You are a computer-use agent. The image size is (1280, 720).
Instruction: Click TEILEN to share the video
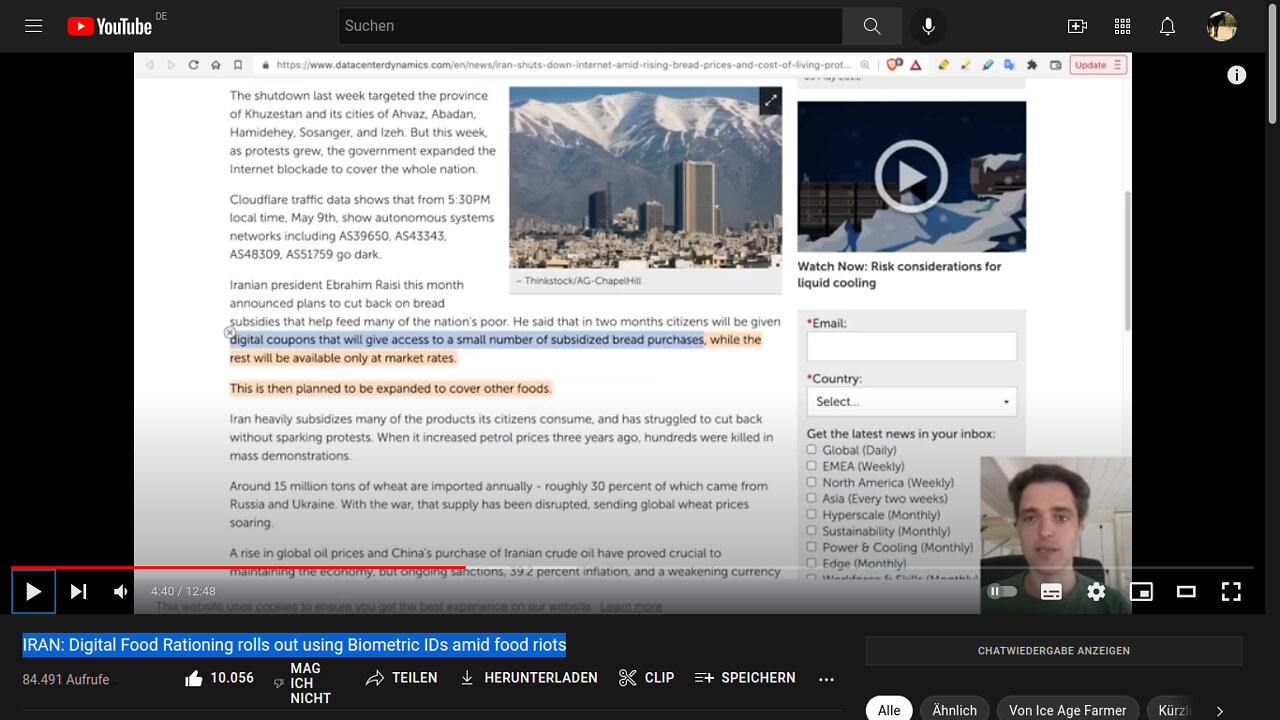tap(401, 678)
